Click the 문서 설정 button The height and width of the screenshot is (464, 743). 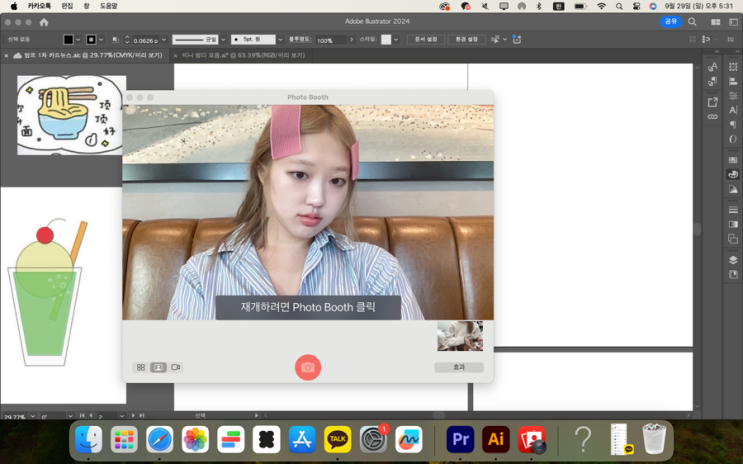pos(425,40)
